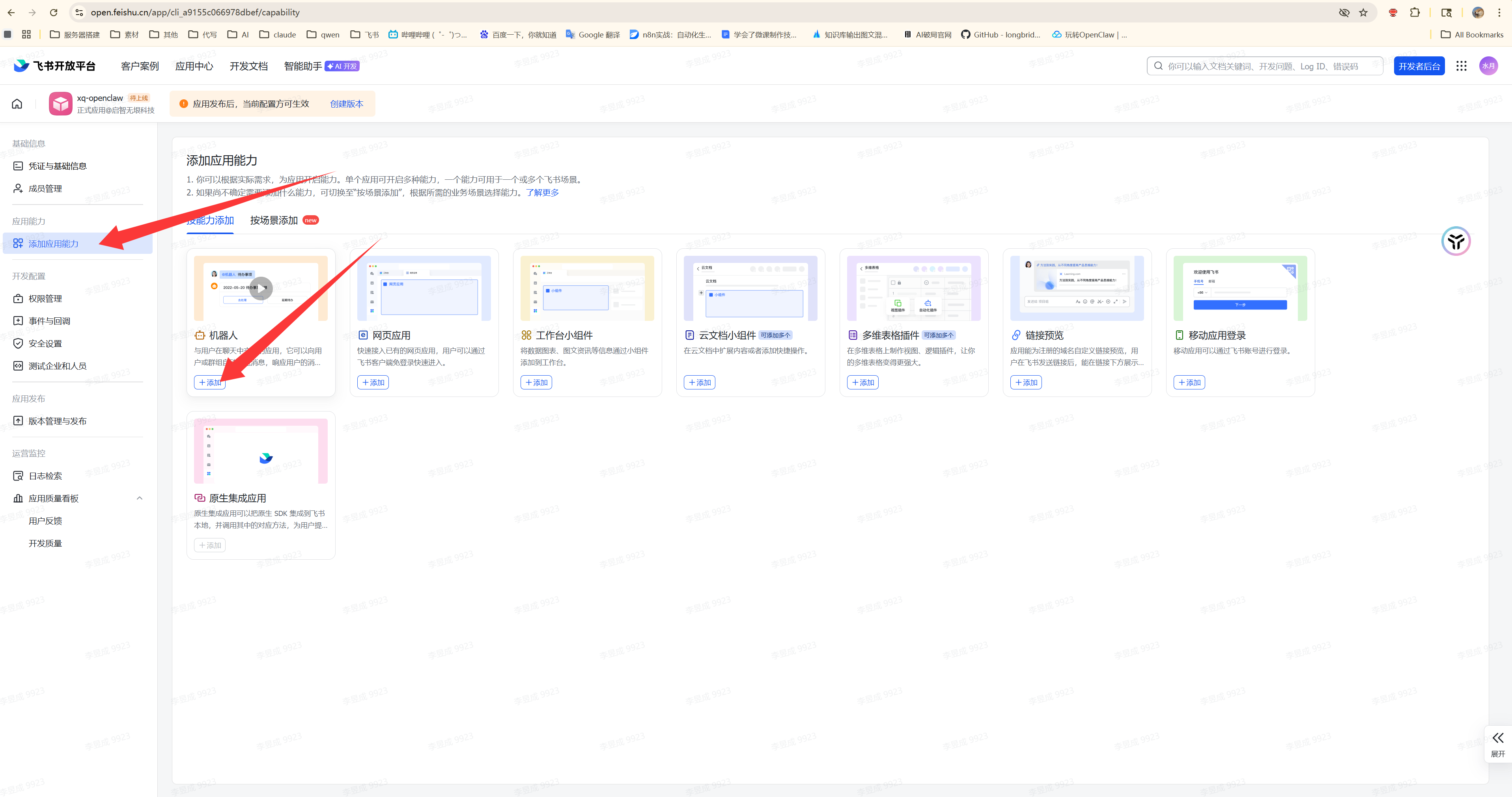The height and width of the screenshot is (797, 1512).
Task: Click the 多维表格插件 card icon
Action: pyautogui.click(x=852, y=335)
